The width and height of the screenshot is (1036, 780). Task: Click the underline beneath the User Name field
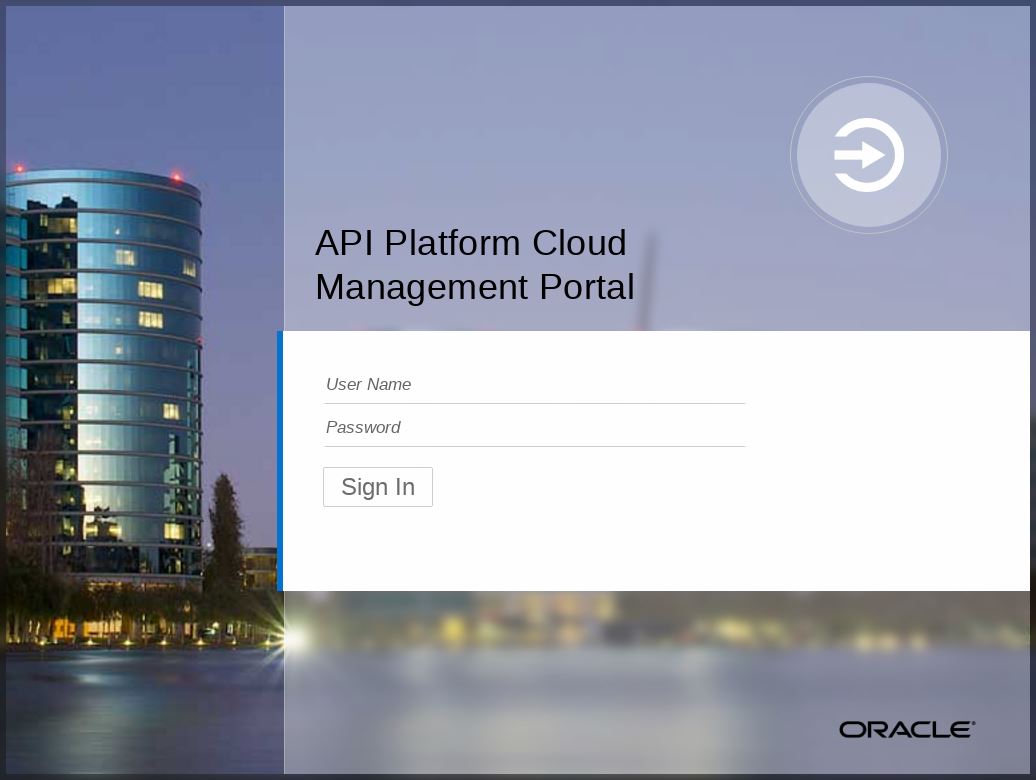tap(534, 403)
